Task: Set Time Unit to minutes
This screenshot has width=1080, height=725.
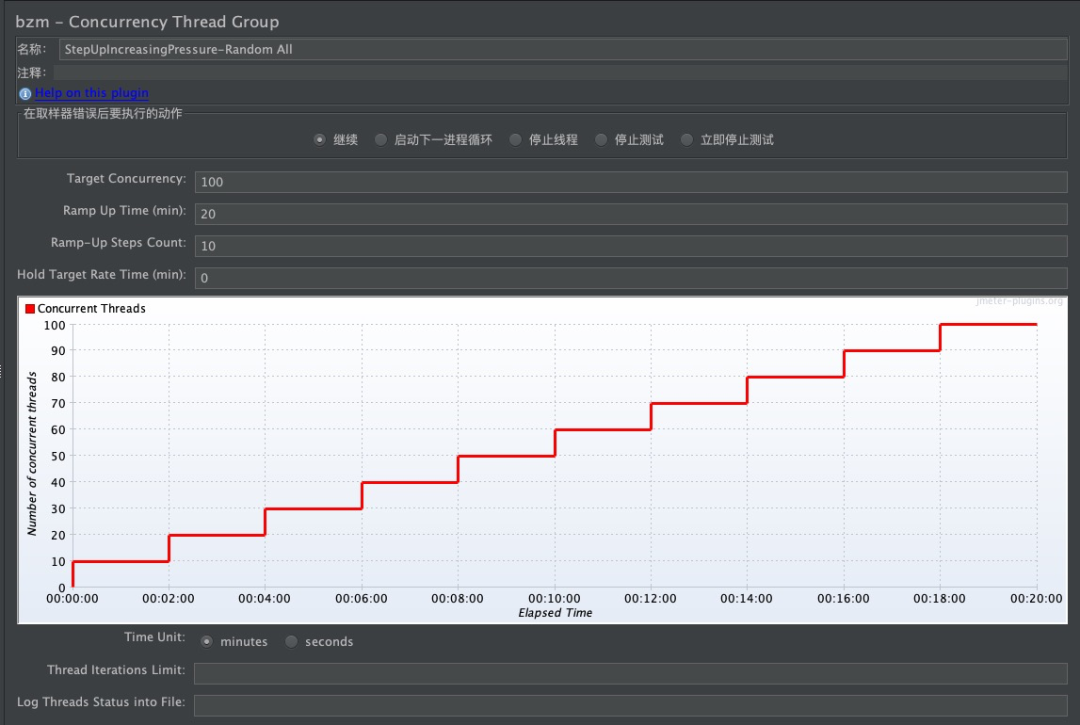Action: (x=207, y=641)
